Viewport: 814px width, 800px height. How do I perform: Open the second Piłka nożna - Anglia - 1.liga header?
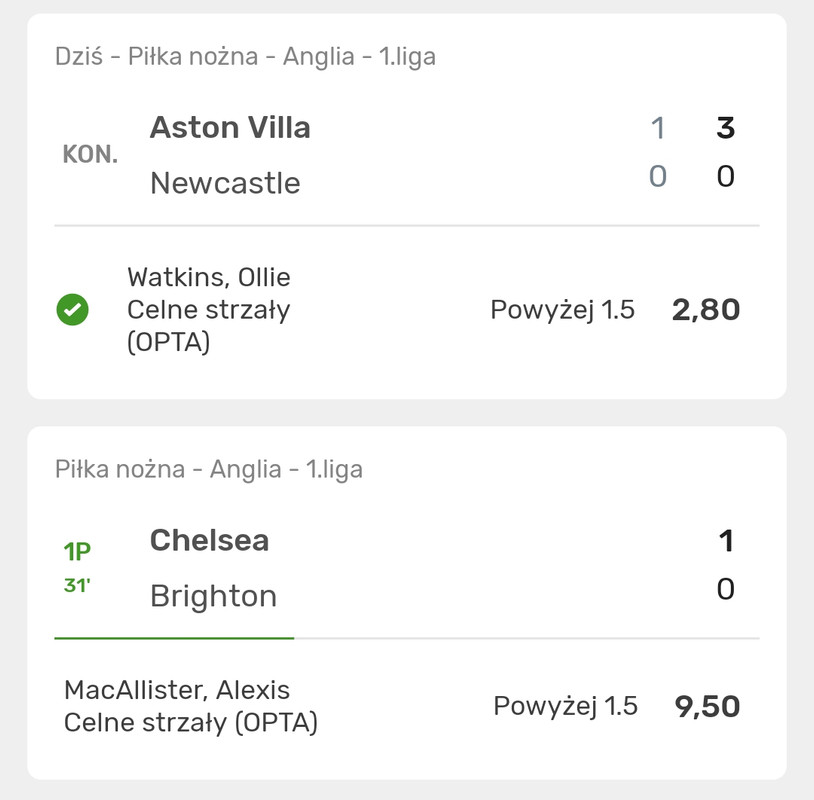click(x=209, y=469)
